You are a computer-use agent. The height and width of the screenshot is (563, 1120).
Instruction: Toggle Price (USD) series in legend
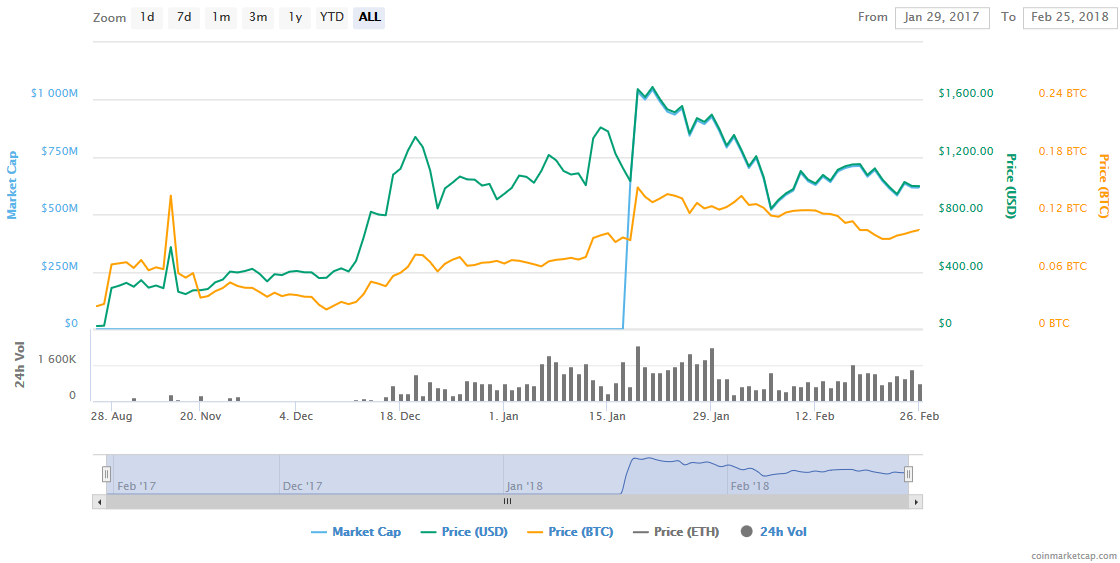[x=464, y=532]
